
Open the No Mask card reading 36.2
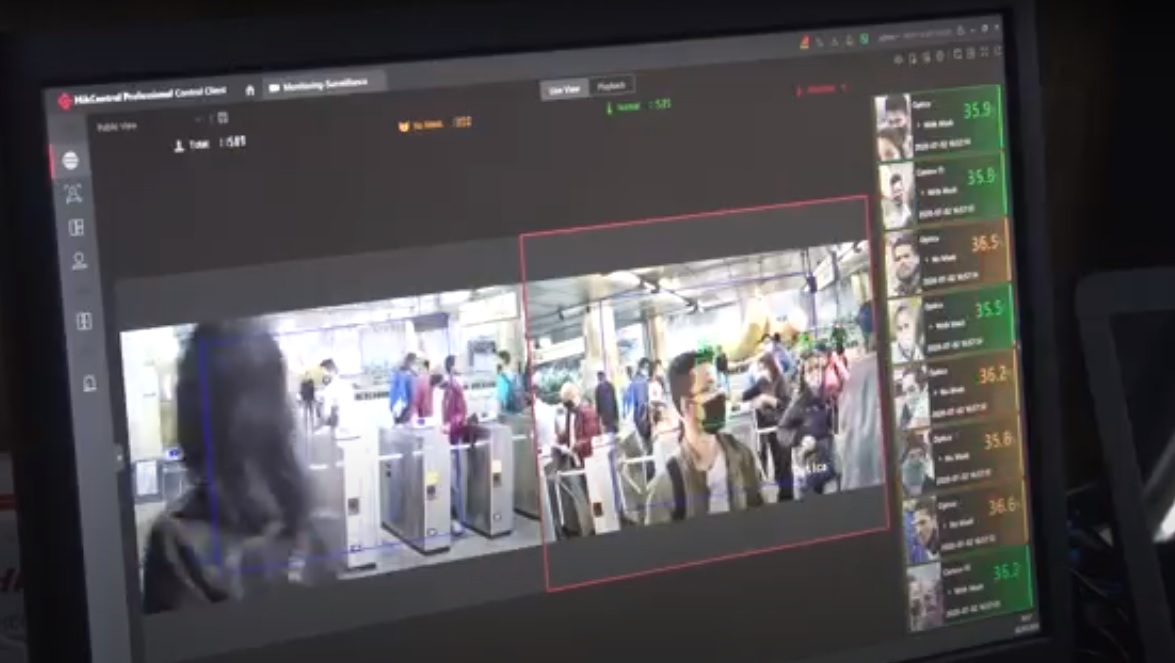tap(957, 389)
